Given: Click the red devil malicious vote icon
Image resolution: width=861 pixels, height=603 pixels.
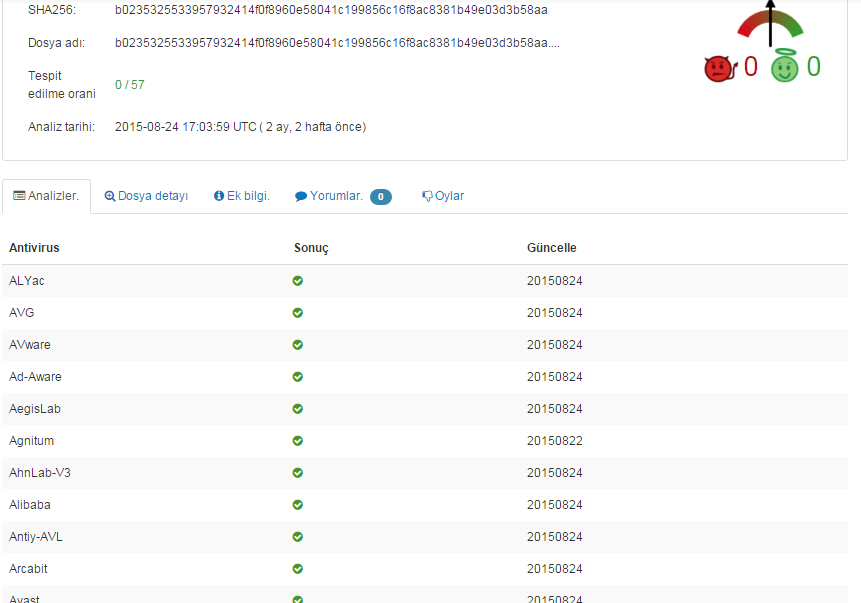Looking at the screenshot, I should (720, 69).
